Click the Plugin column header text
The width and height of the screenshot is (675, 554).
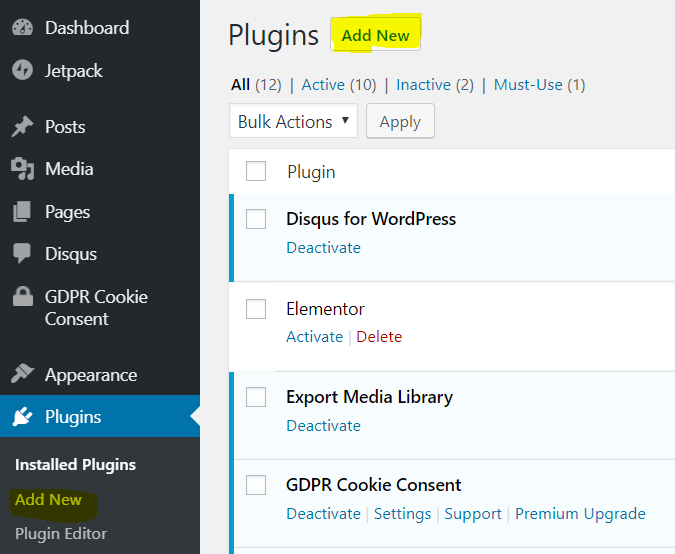click(311, 172)
